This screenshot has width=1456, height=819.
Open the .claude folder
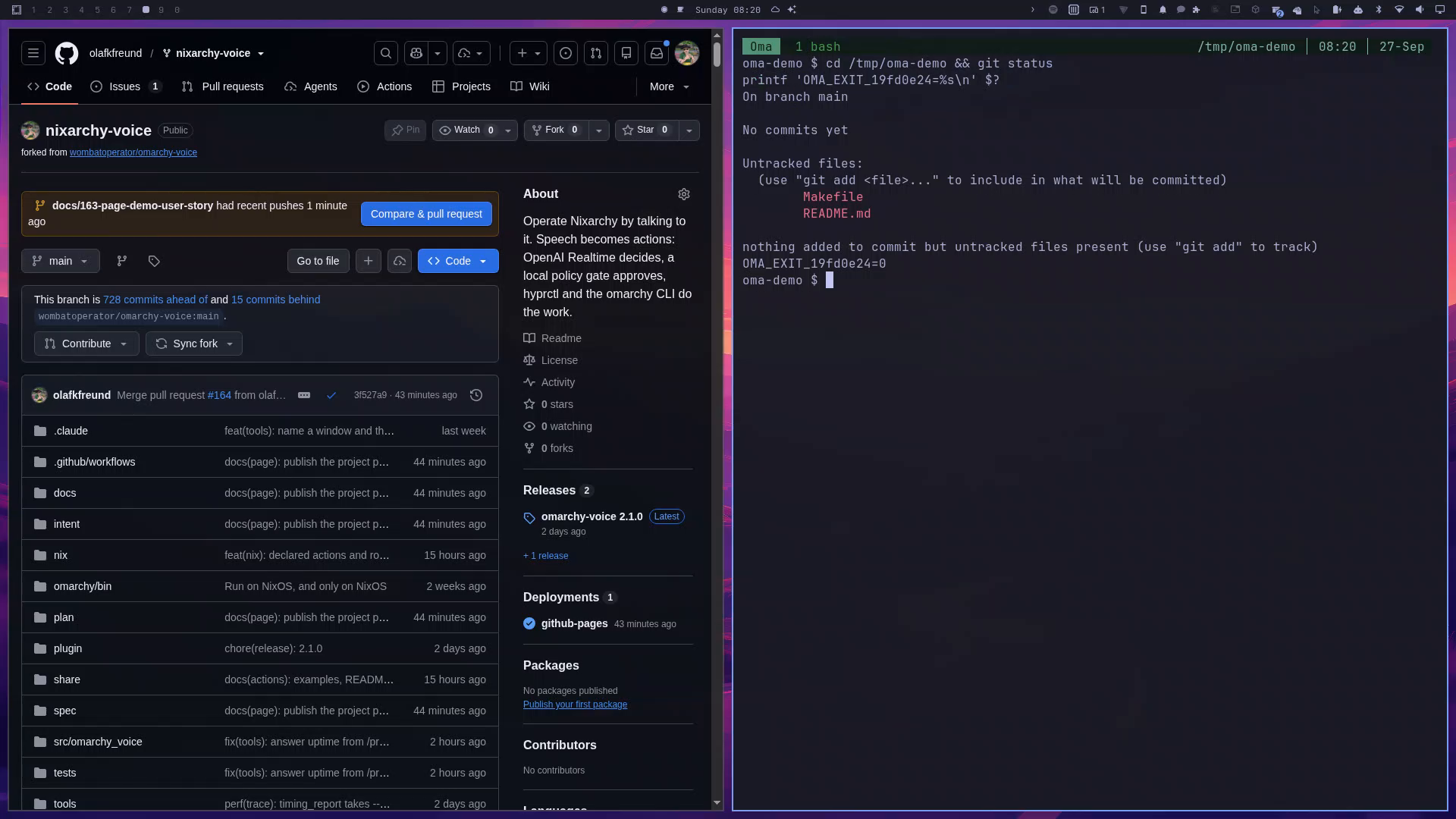pyautogui.click(x=71, y=431)
